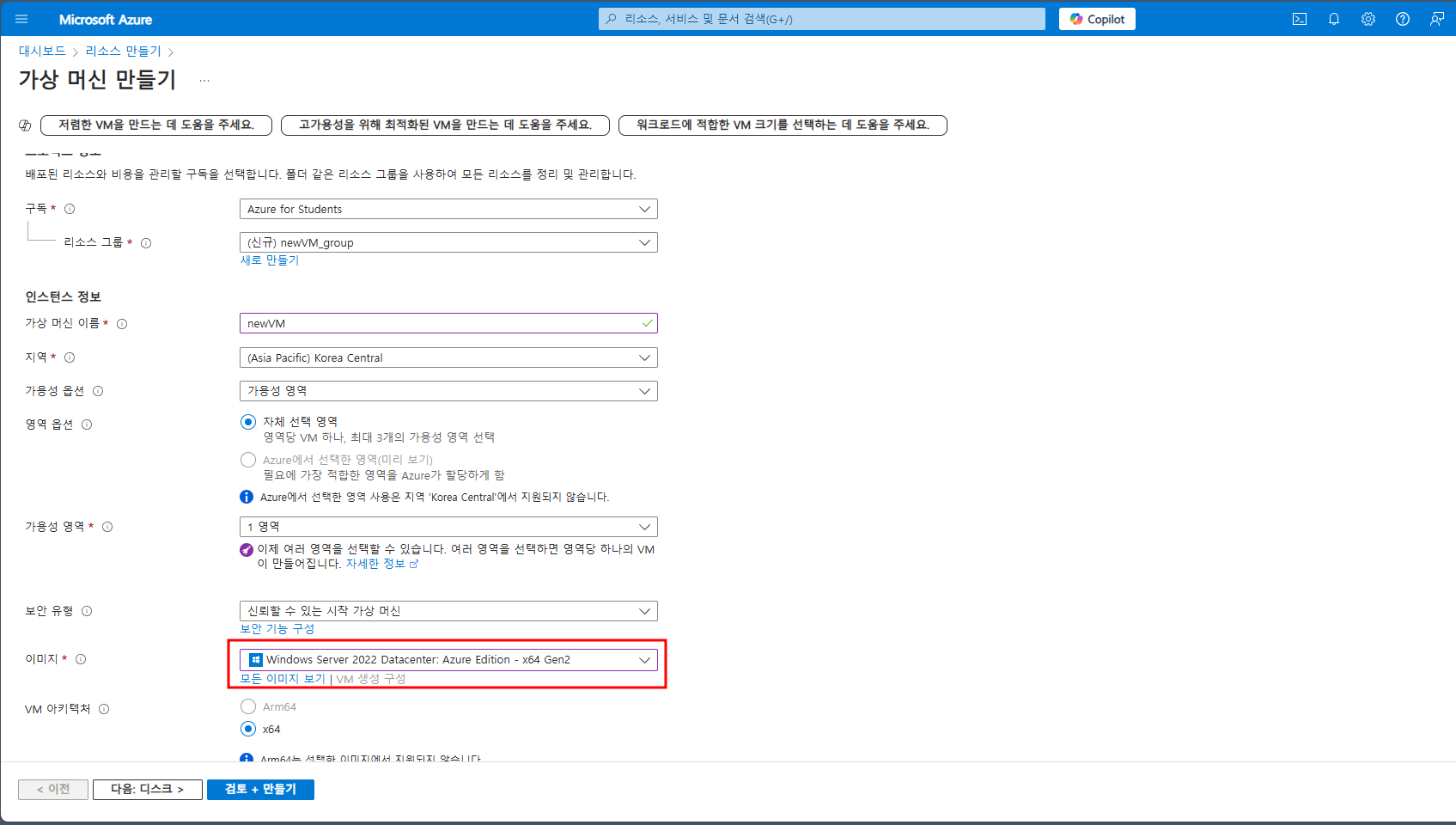Click the search resources box
Viewport: 1456px width, 825px height.
(x=821, y=19)
